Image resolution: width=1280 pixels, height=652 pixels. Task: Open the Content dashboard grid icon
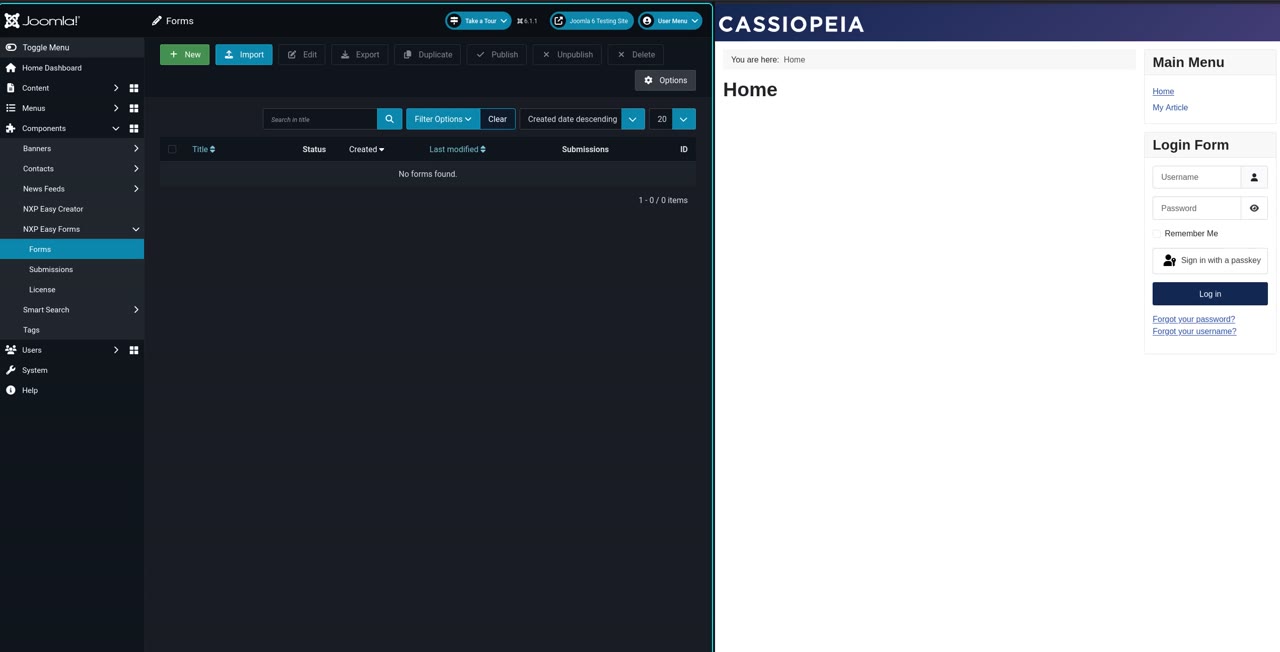pyautogui.click(x=133, y=88)
